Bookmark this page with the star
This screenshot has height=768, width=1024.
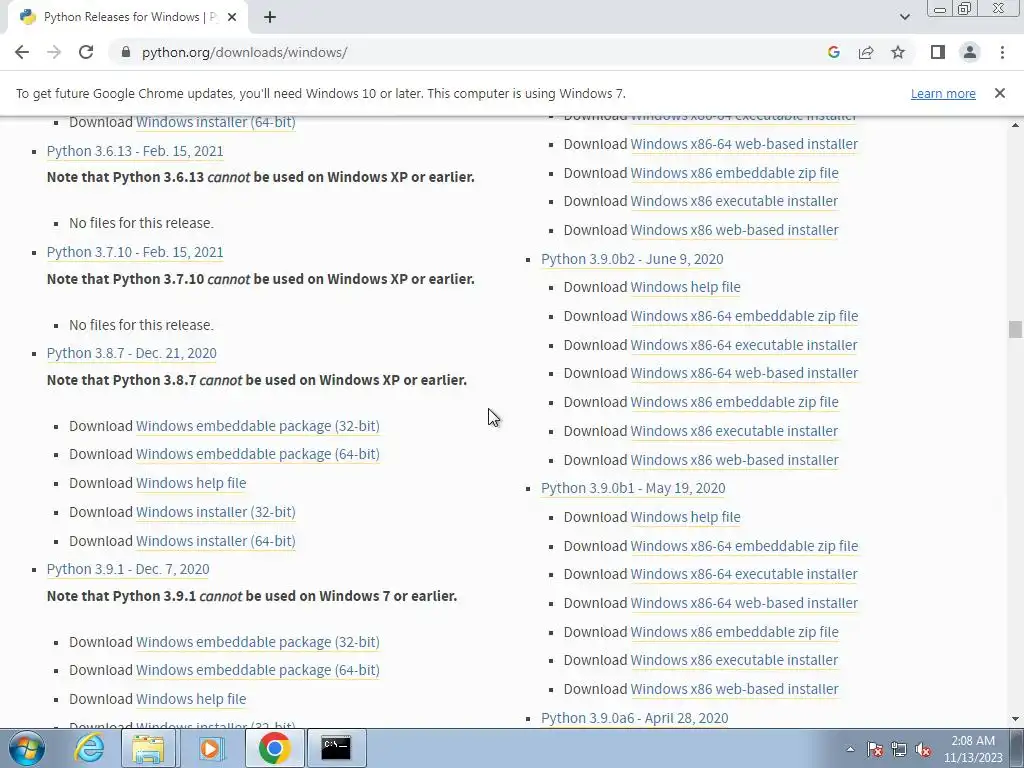[x=898, y=52]
